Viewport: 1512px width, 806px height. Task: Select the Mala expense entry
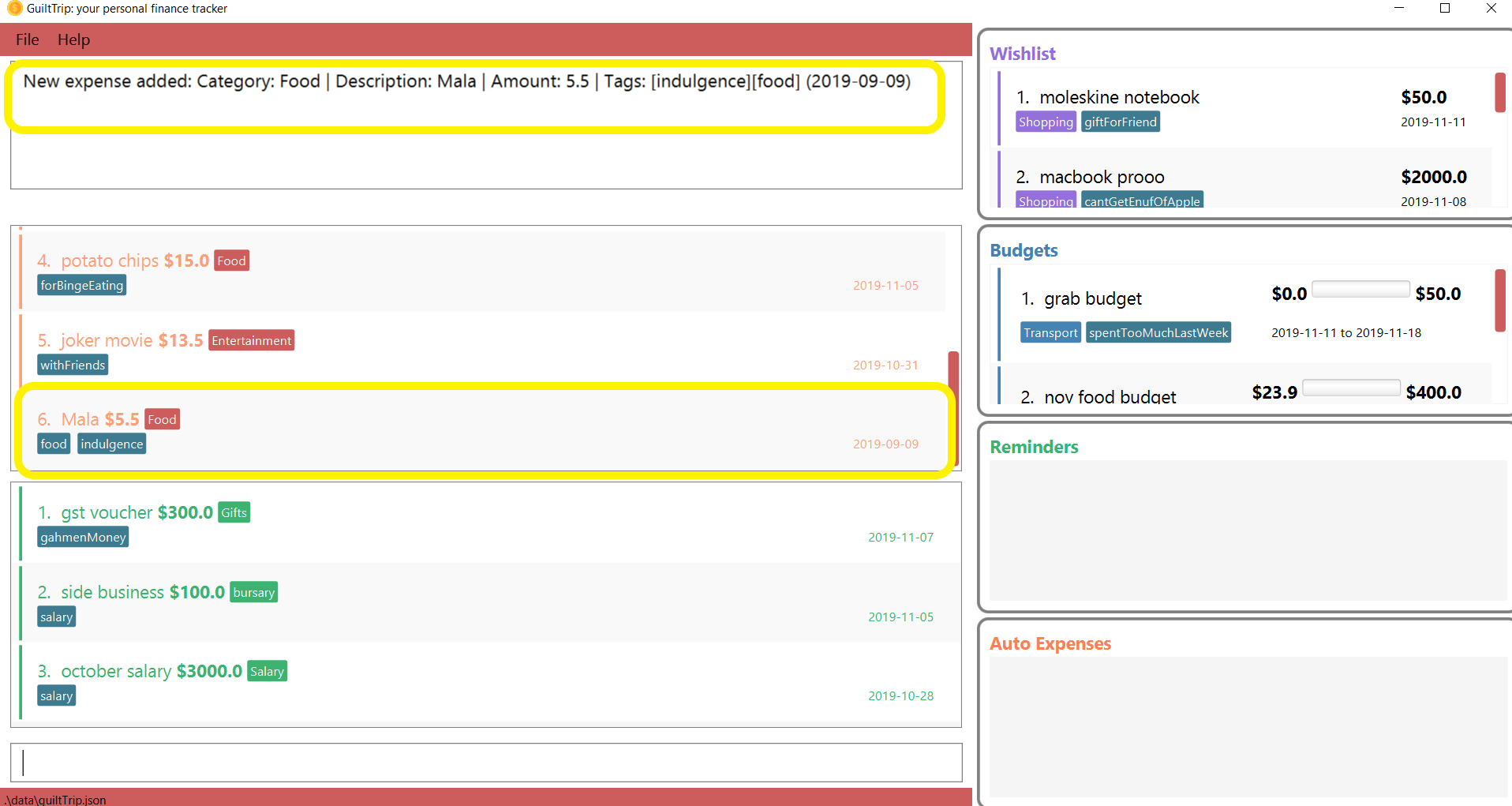(482, 430)
